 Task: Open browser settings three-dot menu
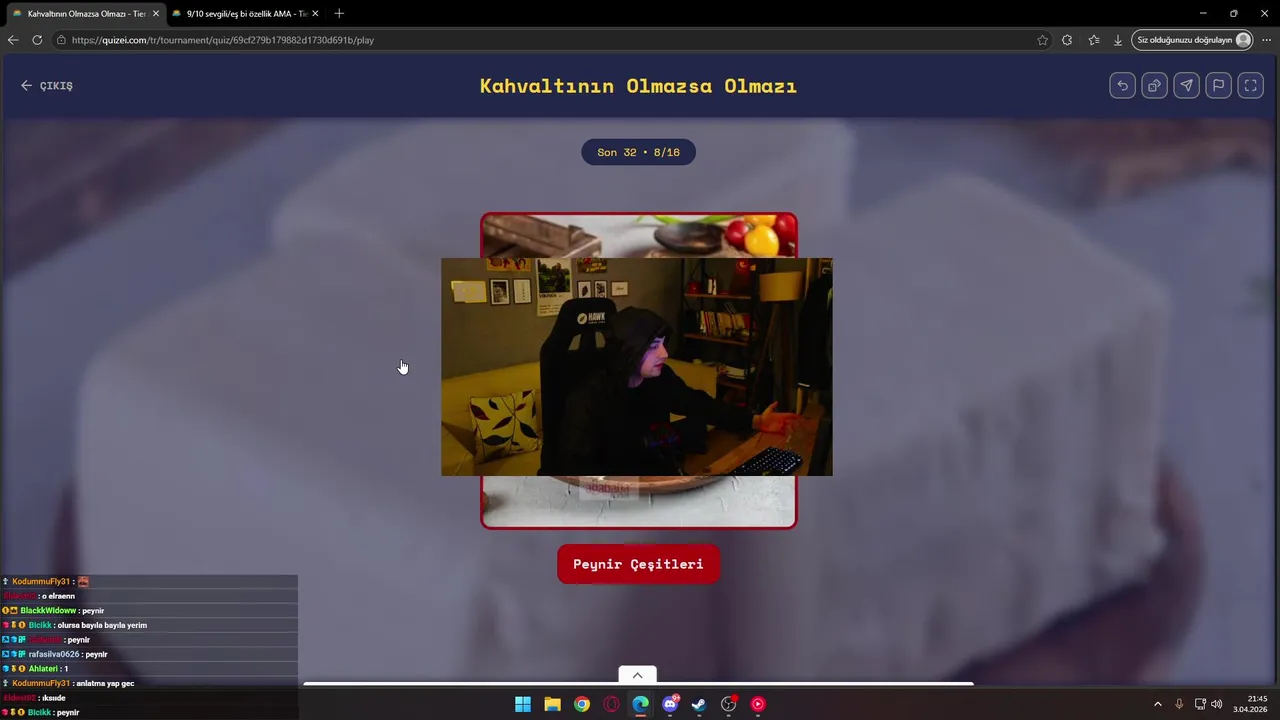[x=1266, y=40]
